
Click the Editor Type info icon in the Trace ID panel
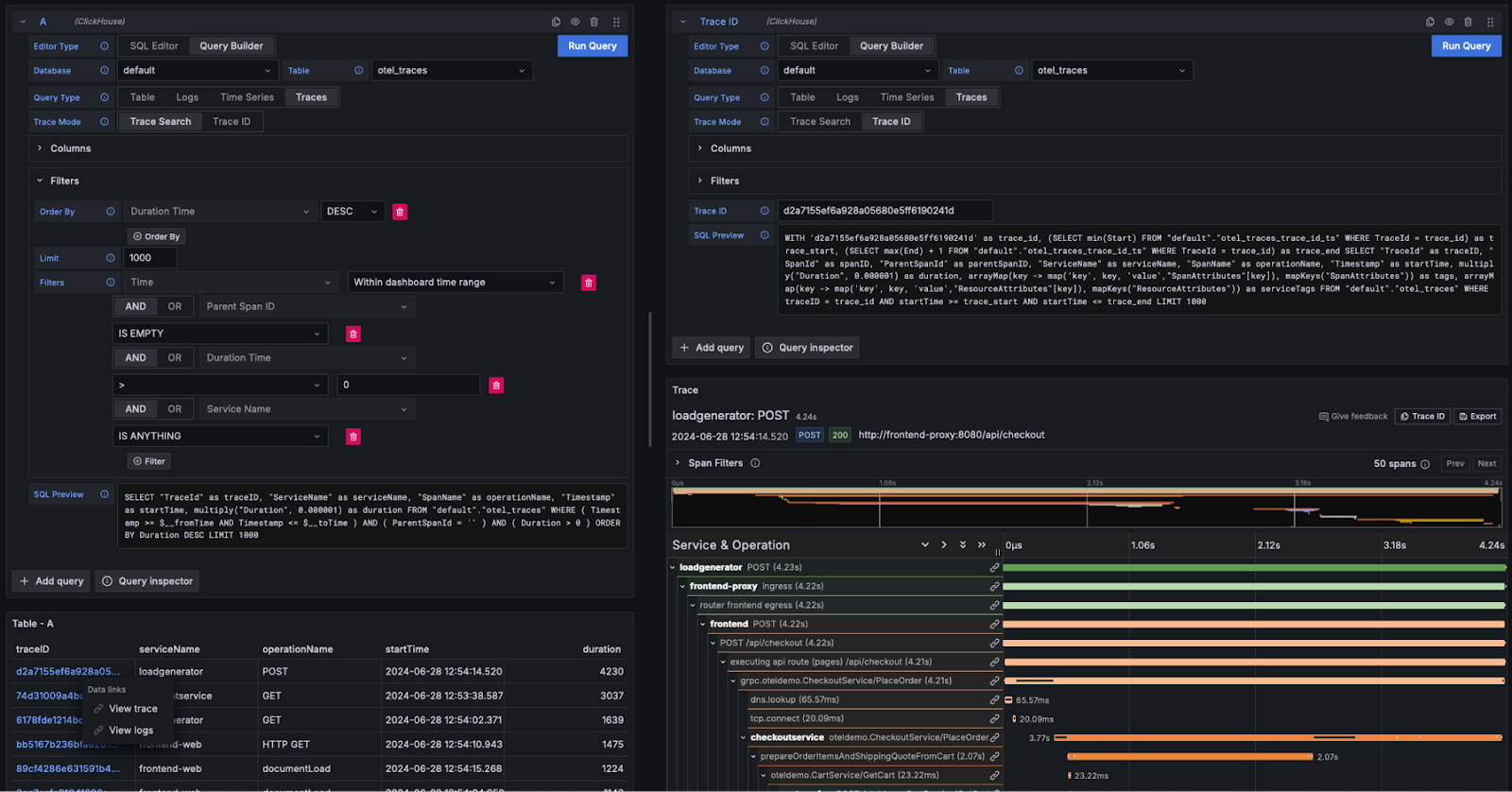coord(765,46)
